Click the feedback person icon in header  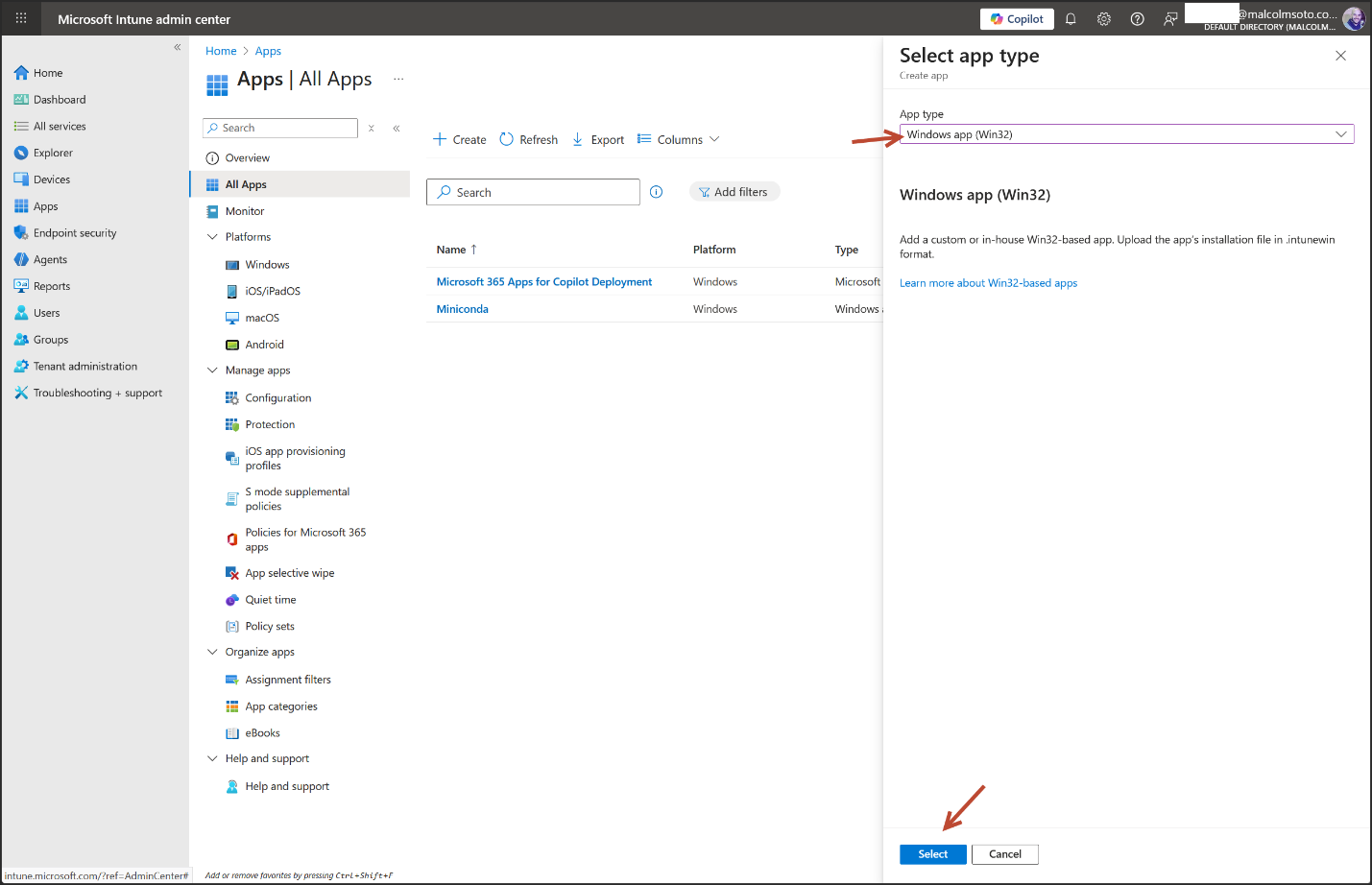(x=1170, y=19)
